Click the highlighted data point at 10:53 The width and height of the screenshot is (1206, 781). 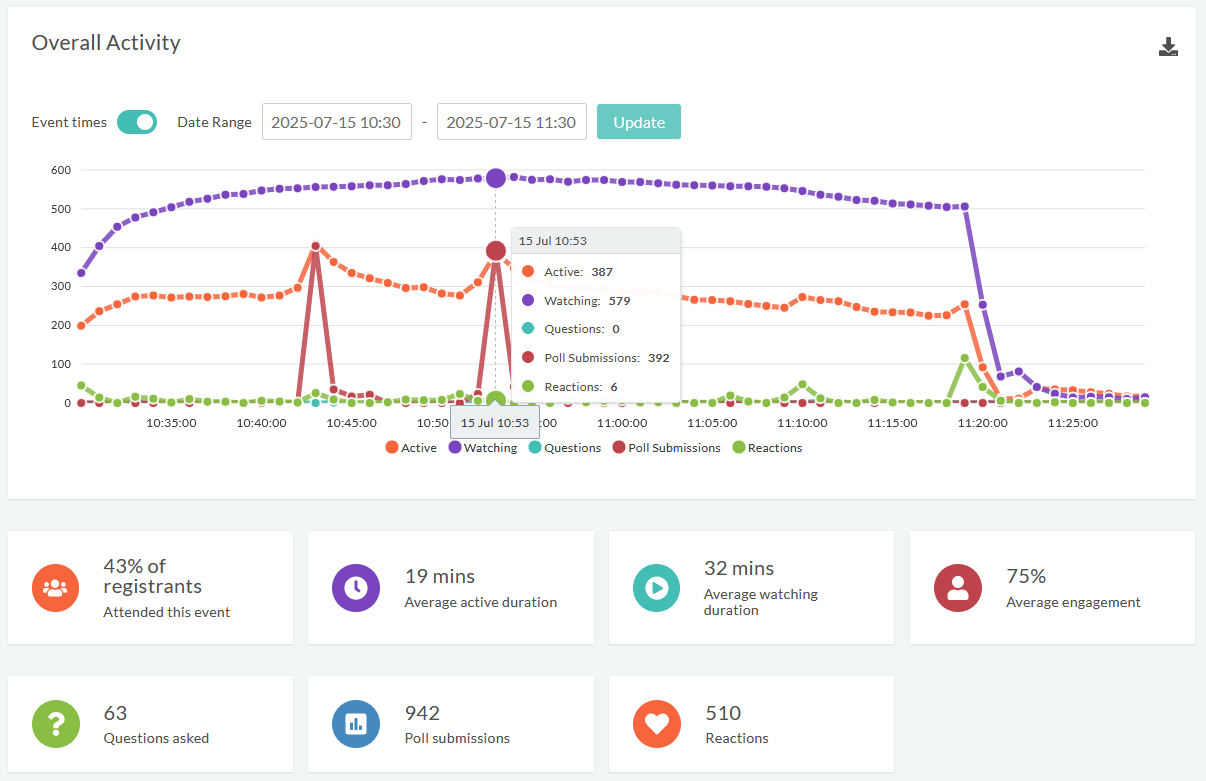495,178
